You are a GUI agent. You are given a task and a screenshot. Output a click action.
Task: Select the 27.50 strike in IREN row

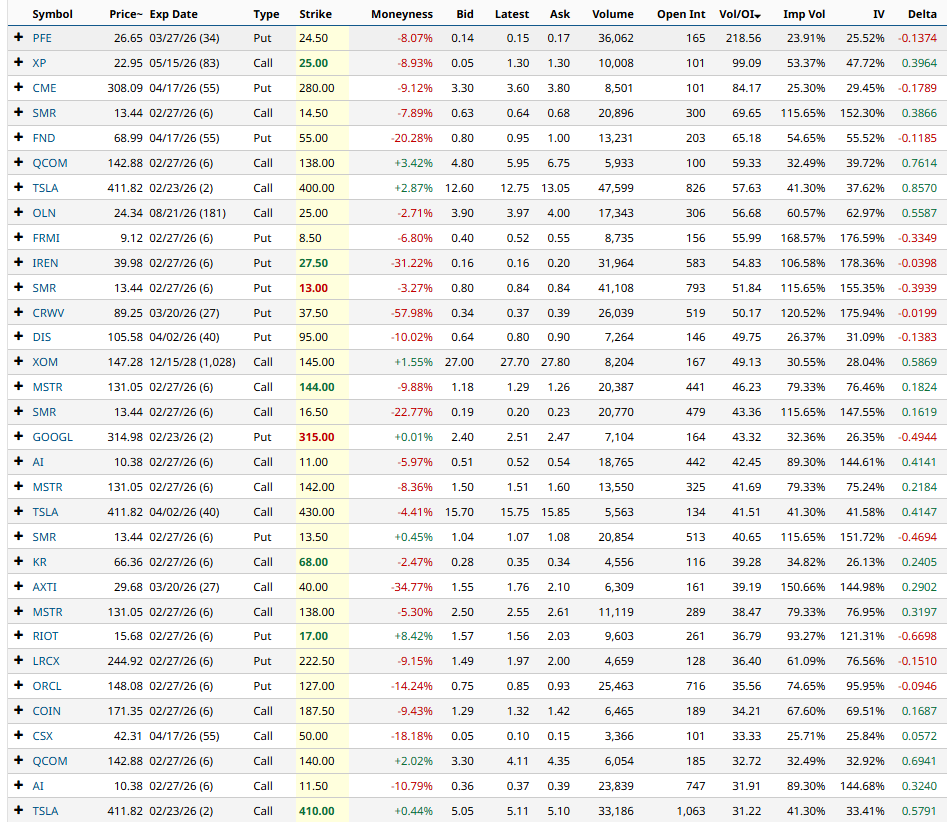313,263
